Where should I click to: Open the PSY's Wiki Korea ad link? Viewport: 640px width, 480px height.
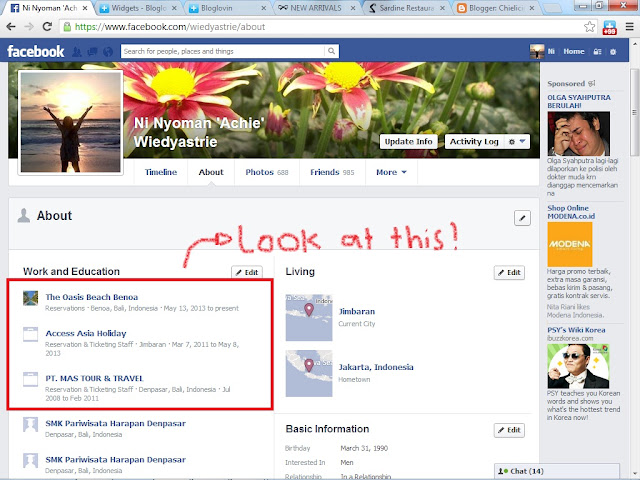576,330
